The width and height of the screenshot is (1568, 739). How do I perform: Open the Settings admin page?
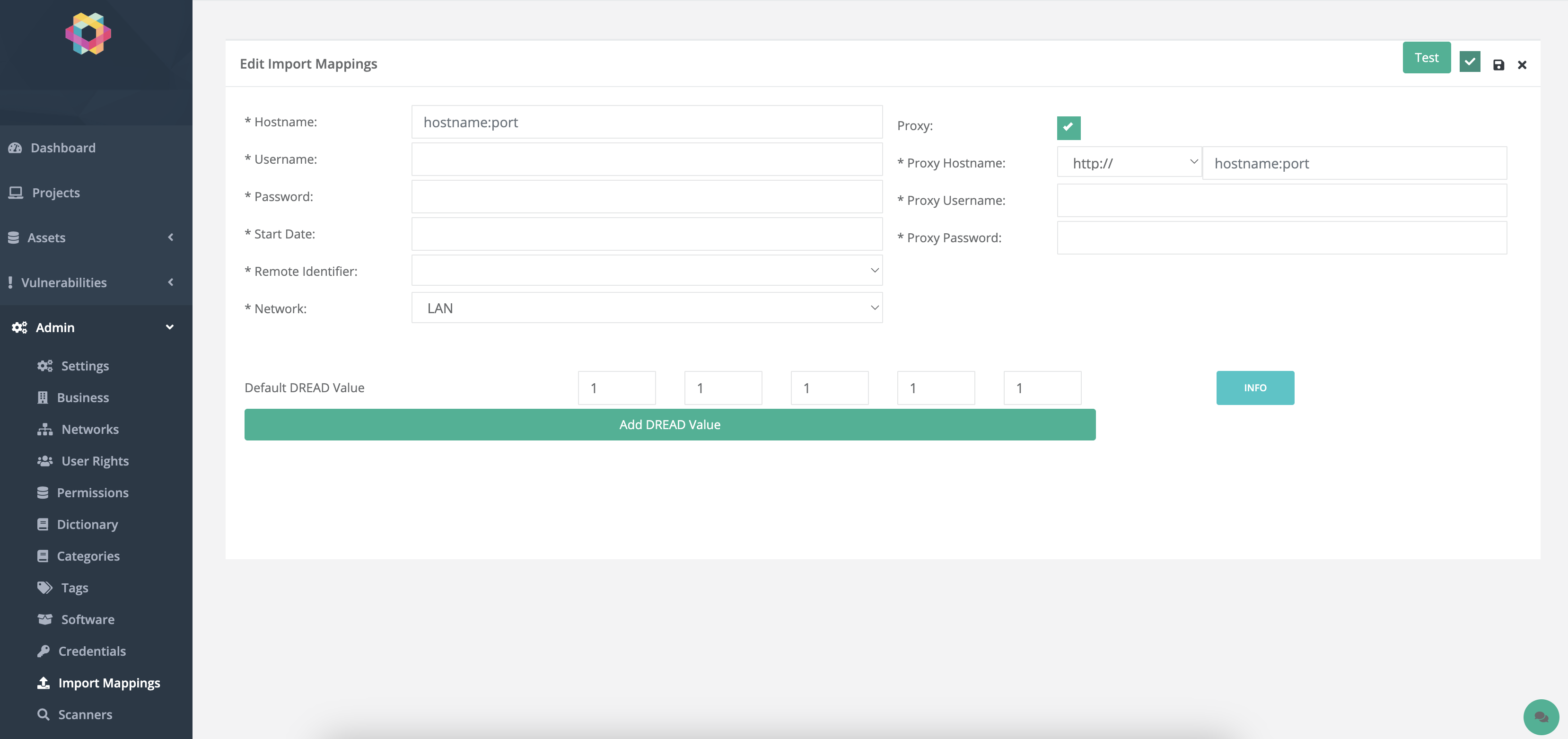85,366
